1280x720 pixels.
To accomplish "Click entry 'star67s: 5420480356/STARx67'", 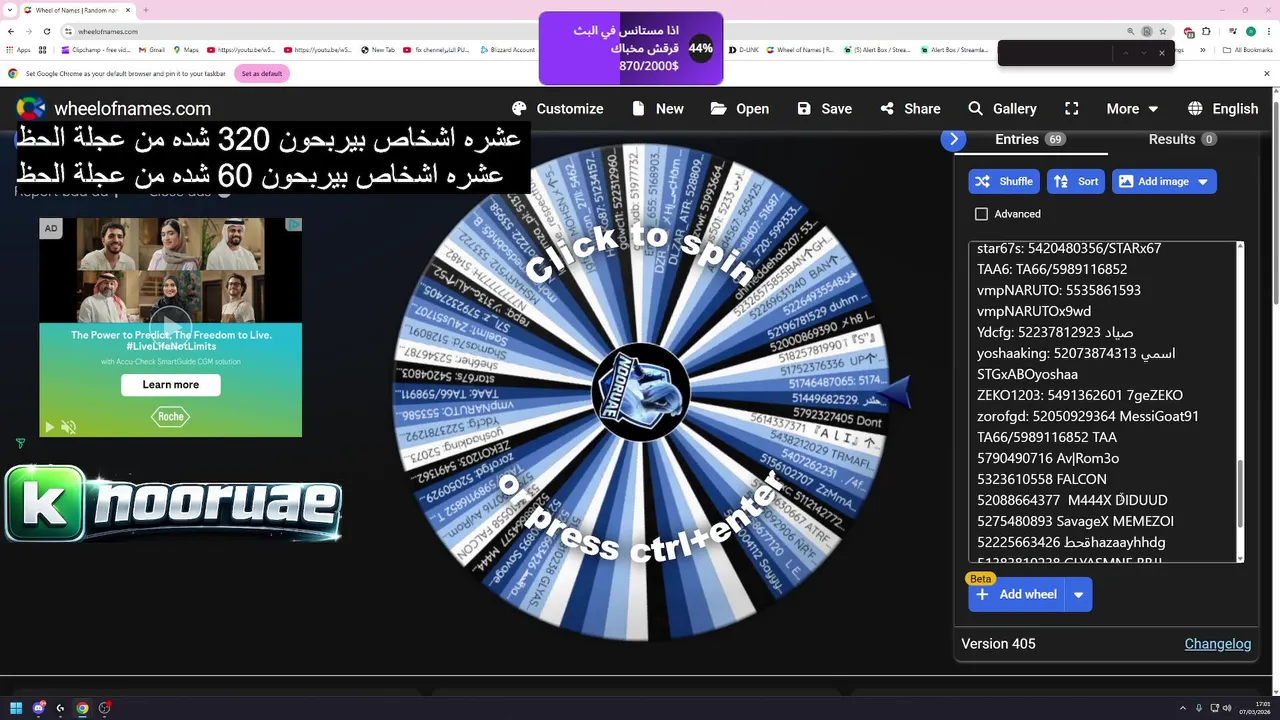I will [x=1069, y=248].
